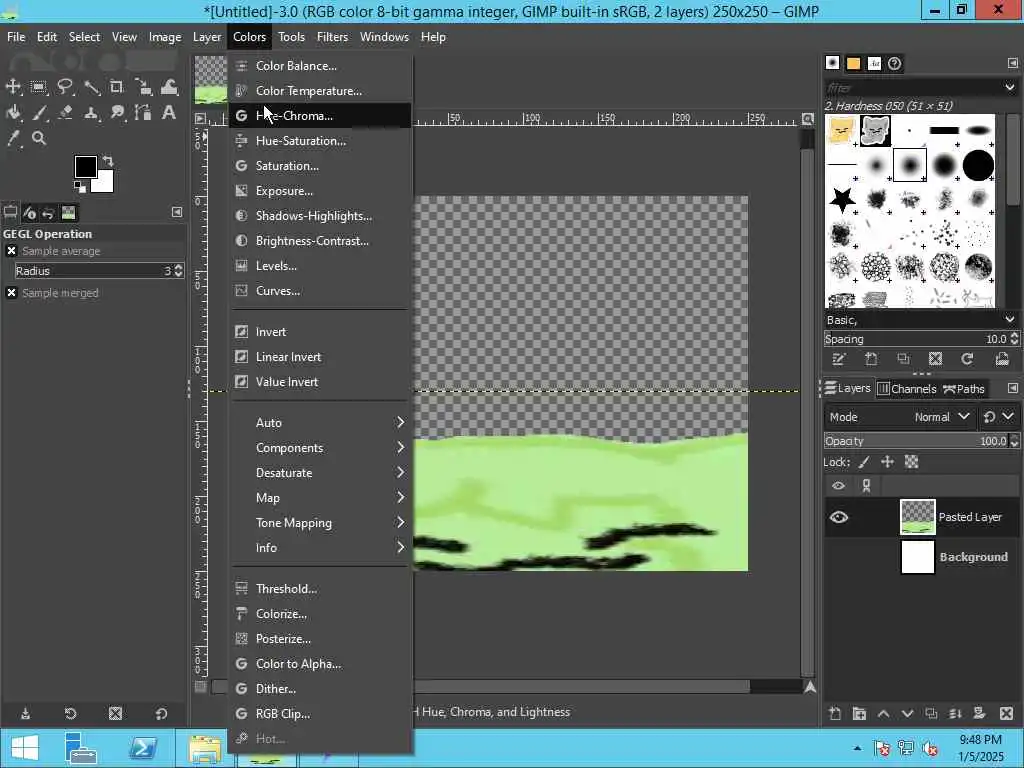This screenshot has height=768, width=1024.
Task: Expand the Info submenu
Action: (x=320, y=548)
